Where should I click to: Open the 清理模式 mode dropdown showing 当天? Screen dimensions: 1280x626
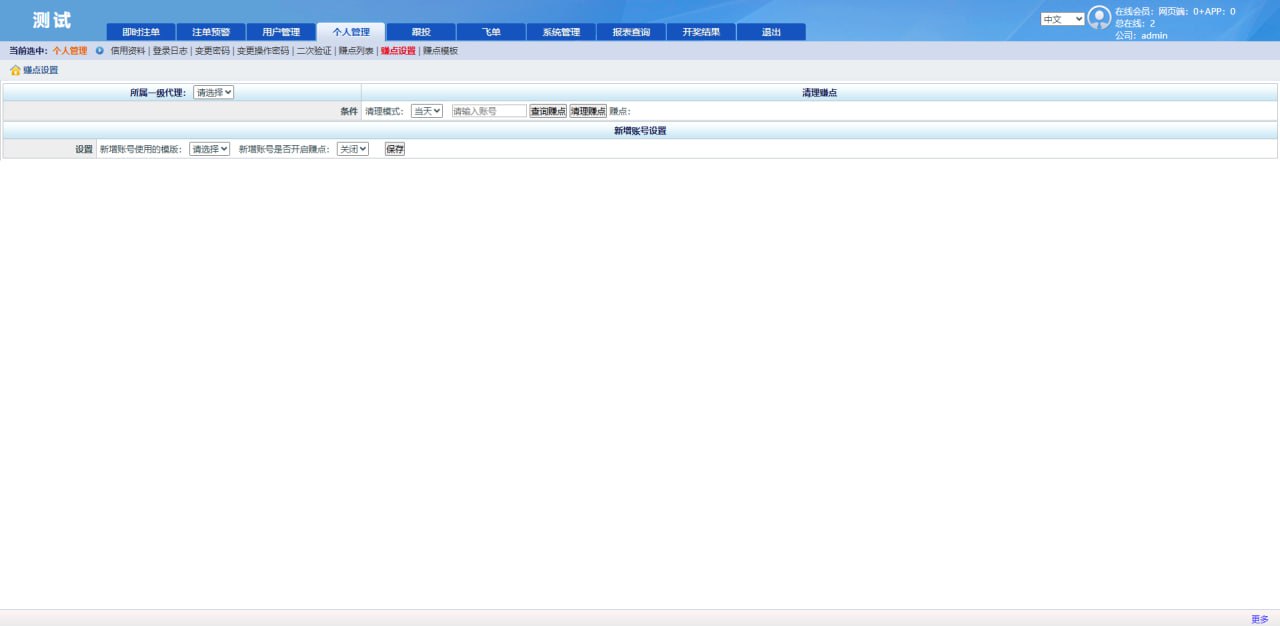[x=425, y=110]
